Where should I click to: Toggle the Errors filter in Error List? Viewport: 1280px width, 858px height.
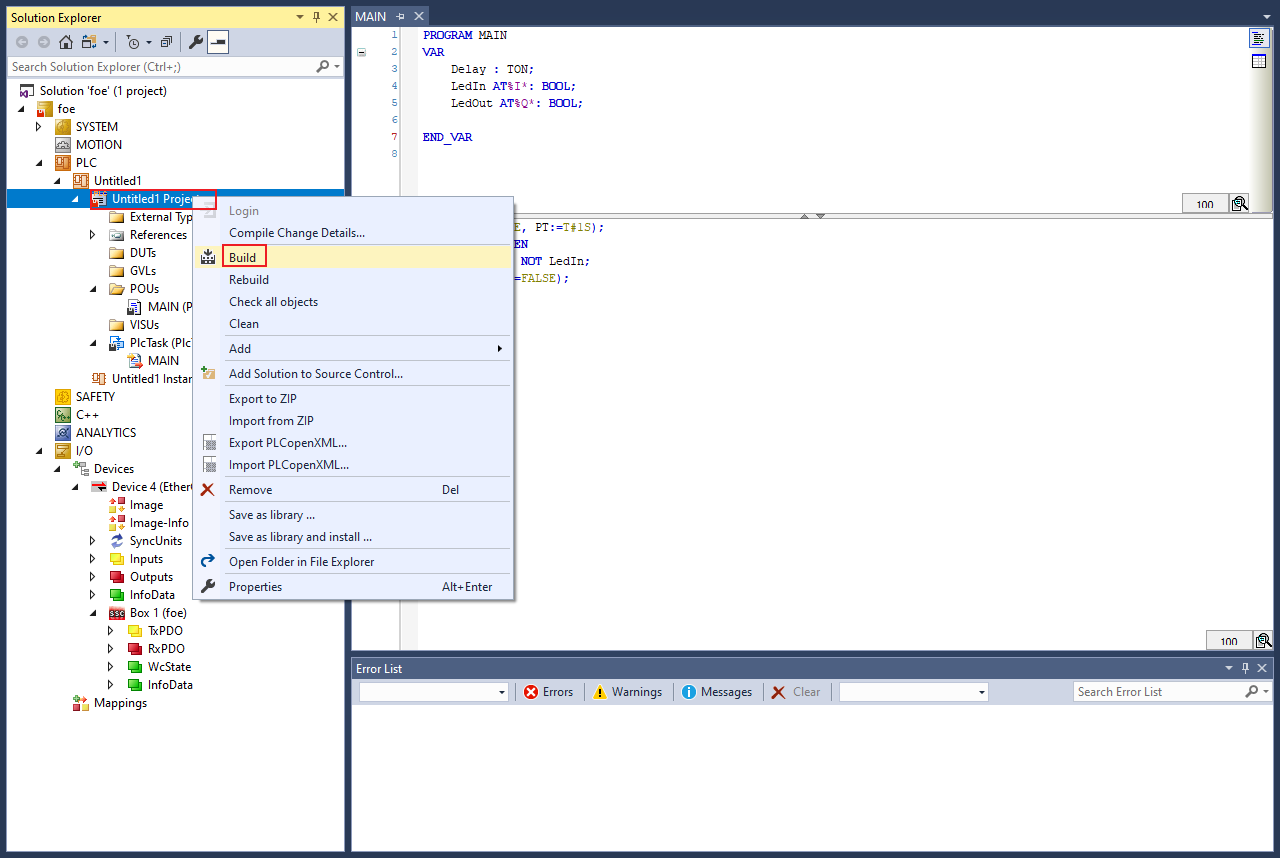(x=548, y=692)
